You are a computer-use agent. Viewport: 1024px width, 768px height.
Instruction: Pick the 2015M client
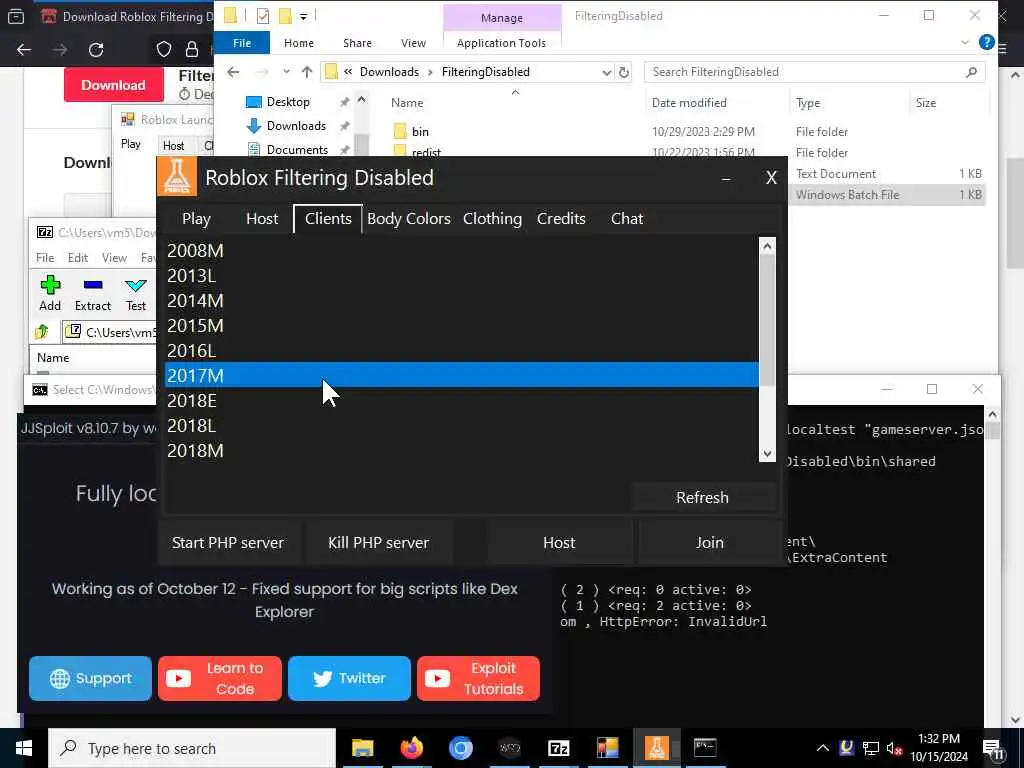click(x=461, y=325)
